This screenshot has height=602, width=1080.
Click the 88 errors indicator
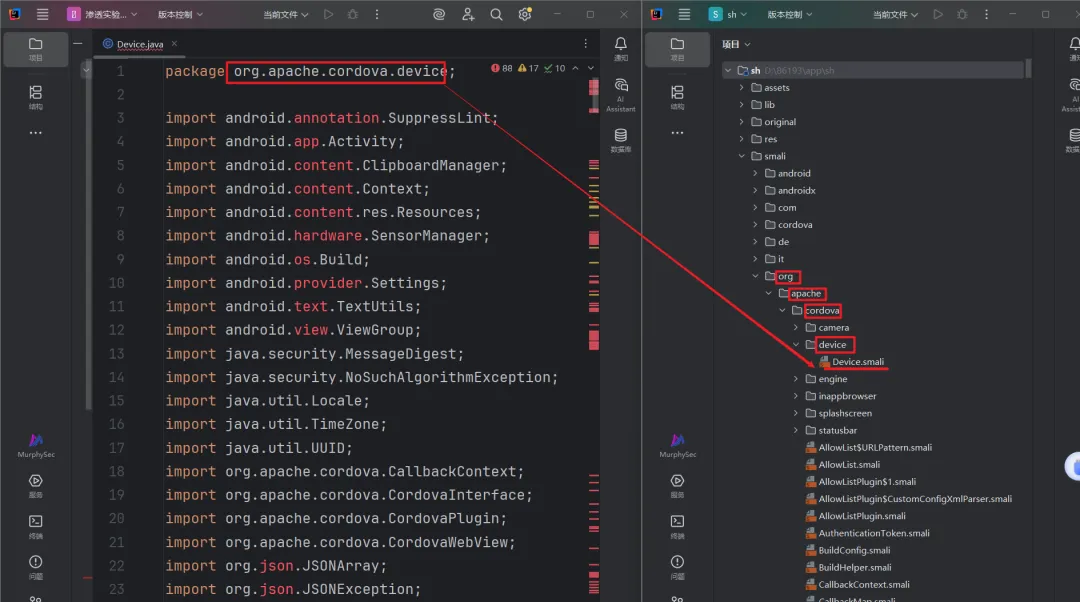501,68
